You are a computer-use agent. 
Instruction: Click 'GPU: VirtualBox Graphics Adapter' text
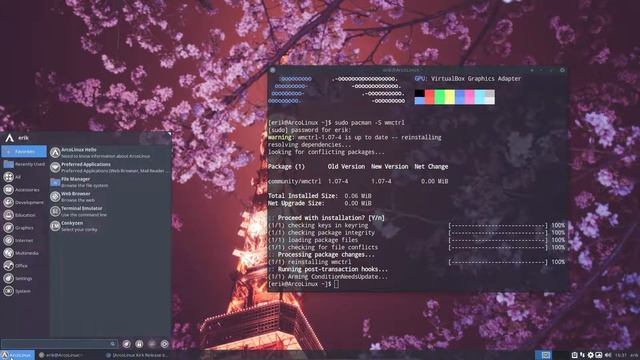(468, 78)
